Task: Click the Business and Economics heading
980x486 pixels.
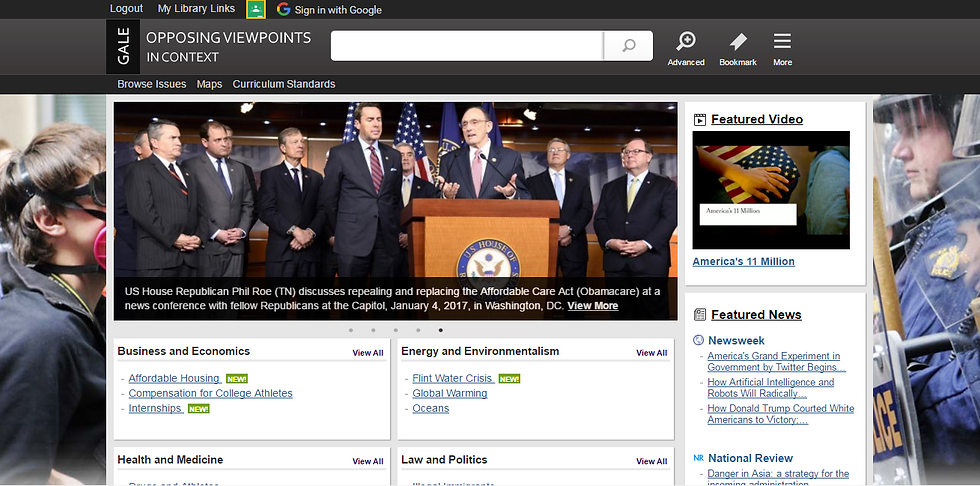Action: click(x=184, y=351)
